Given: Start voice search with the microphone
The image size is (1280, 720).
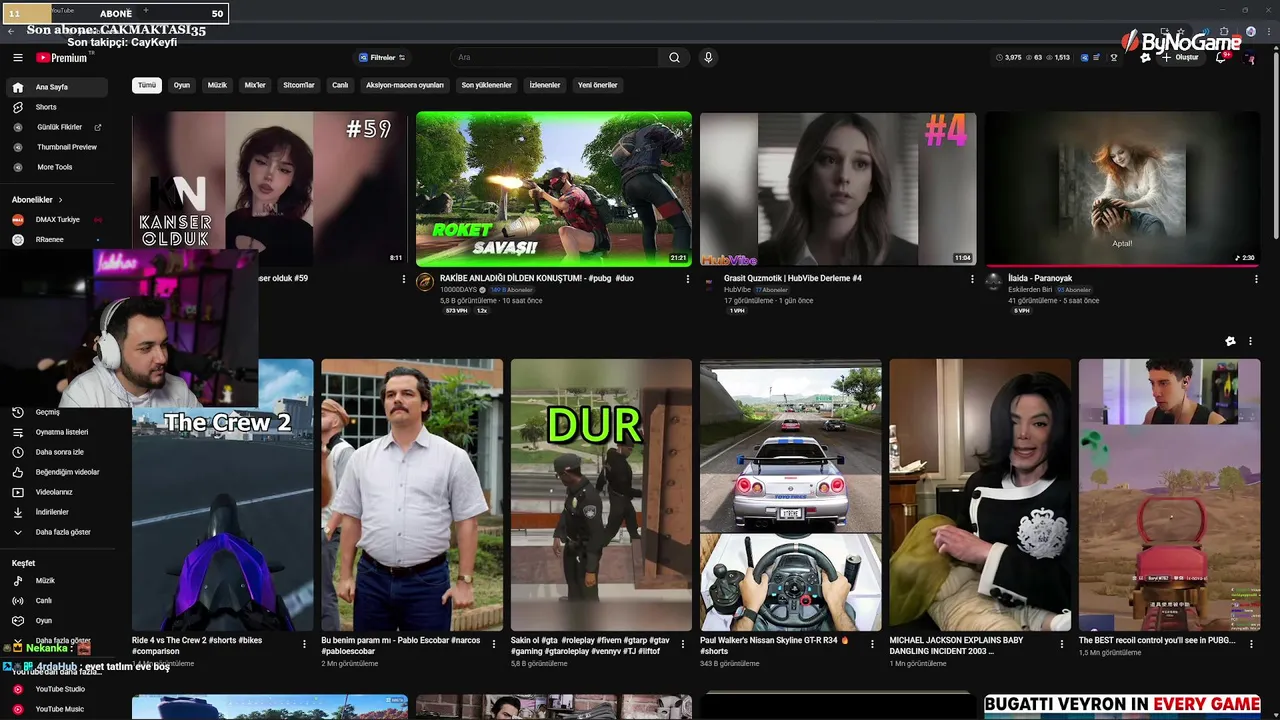Looking at the screenshot, I should click(708, 58).
